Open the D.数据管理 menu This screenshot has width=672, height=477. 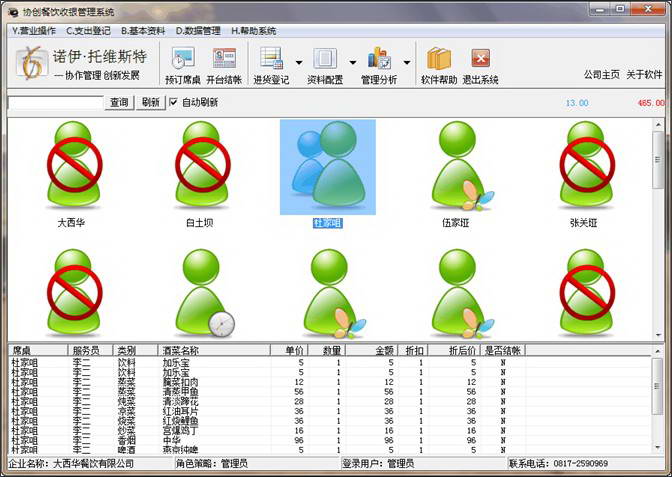point(198,31)
